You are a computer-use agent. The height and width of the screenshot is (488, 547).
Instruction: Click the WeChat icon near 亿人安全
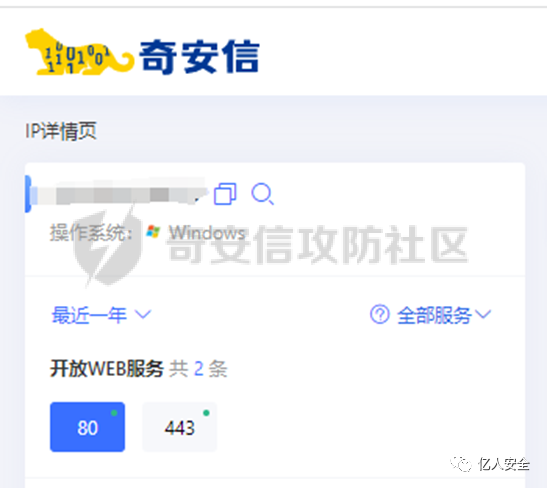pyautogui.click(x=462, y=464)
